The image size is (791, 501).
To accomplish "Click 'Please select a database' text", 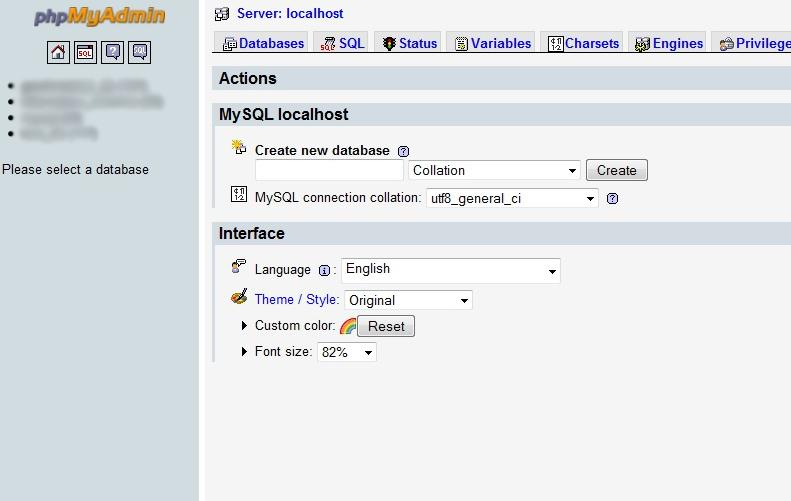I will (76, 170).
